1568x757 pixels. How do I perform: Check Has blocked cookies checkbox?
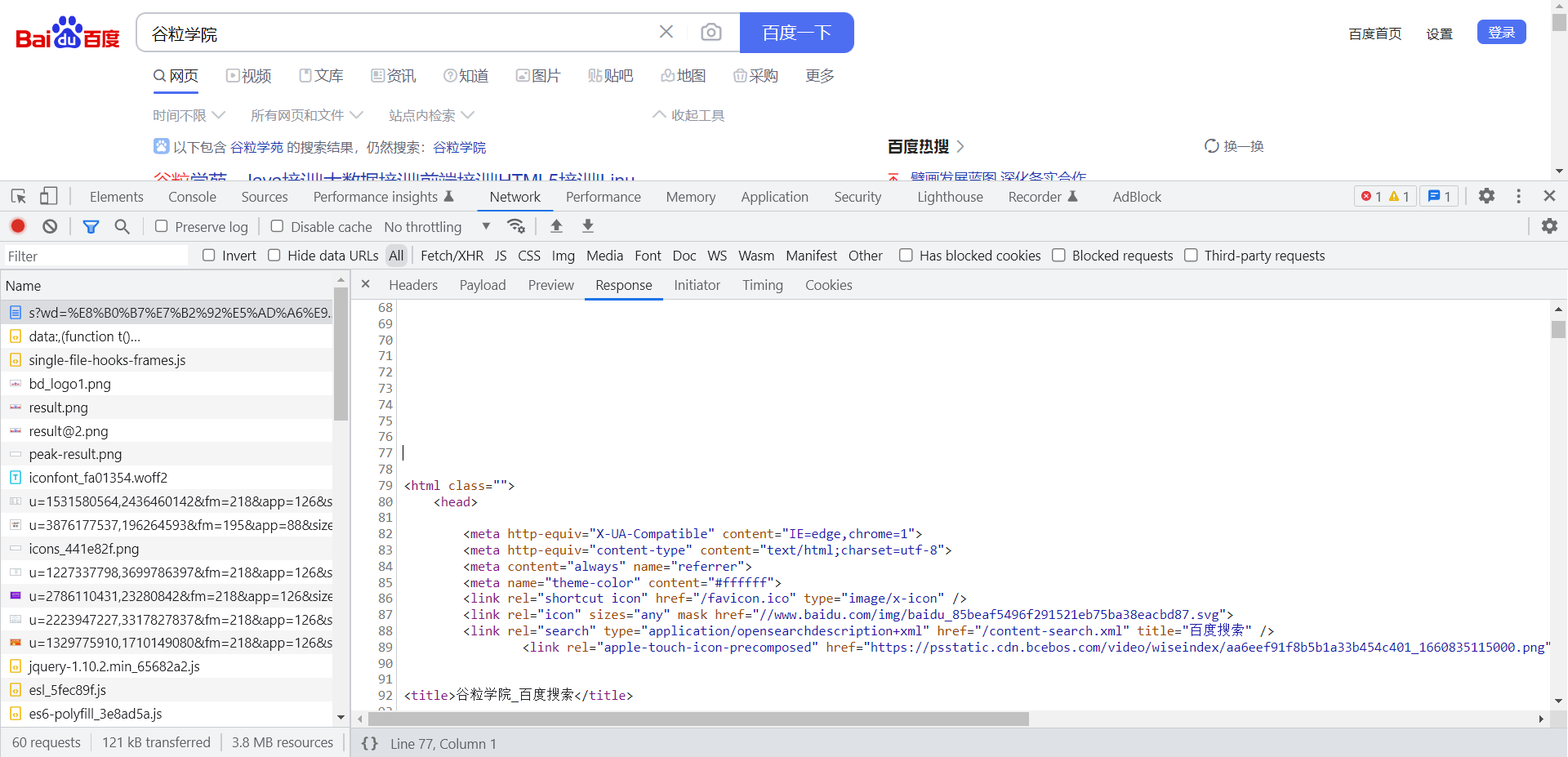pos(906,256)
